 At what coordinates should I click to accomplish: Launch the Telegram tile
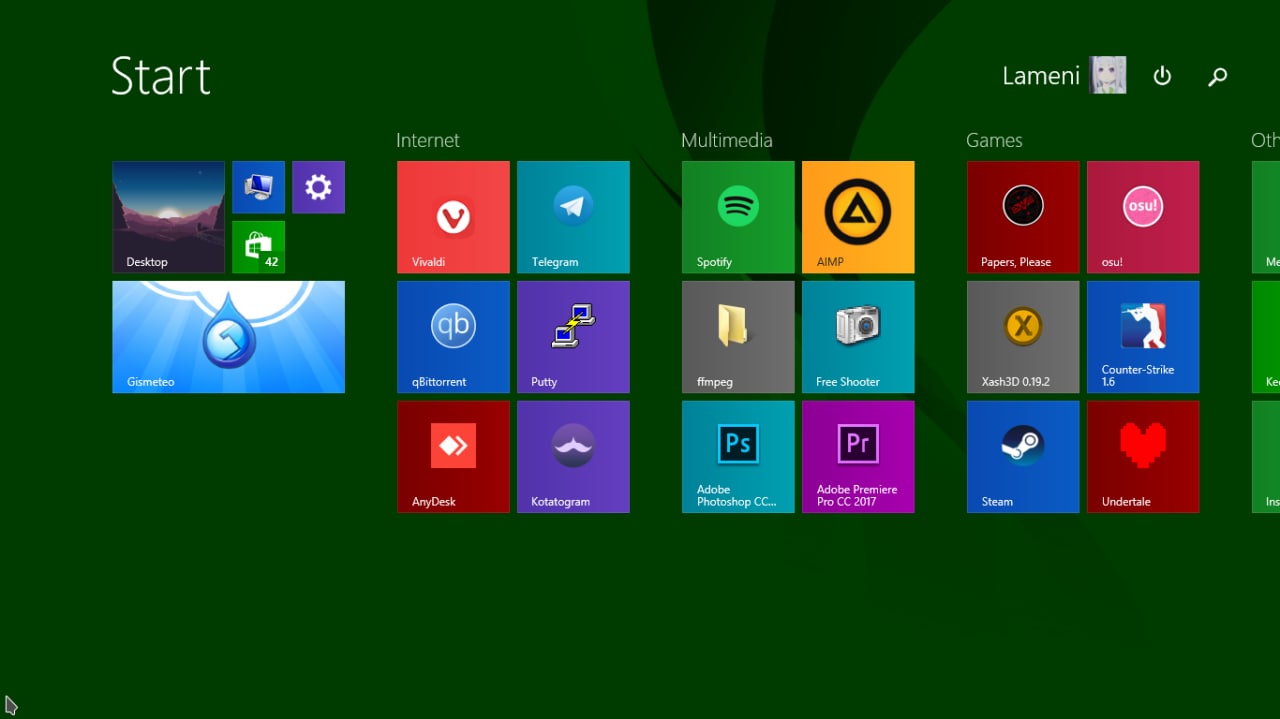[573, 217]
